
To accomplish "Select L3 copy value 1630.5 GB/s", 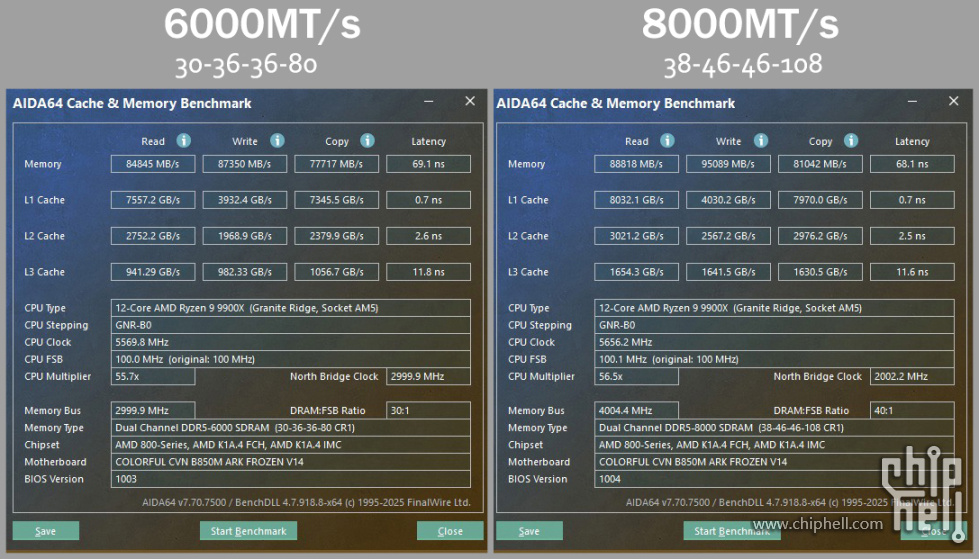I will pyautogui.click(x=820, y=272).
